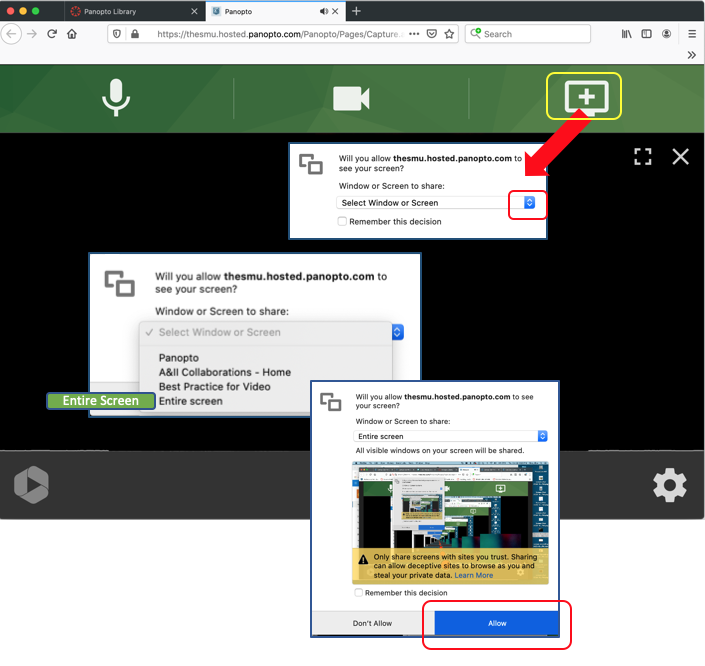Screen dimensions: 705x666
Task: Close the preview with the white X icon
Action: [680, 157]
